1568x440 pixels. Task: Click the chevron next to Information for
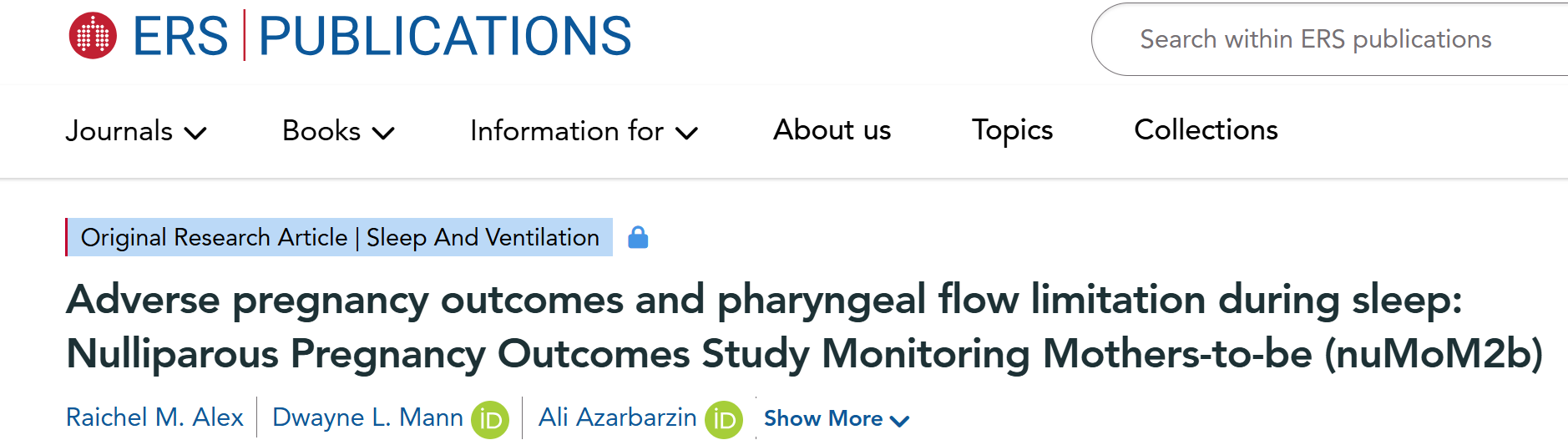click(686, 133)
